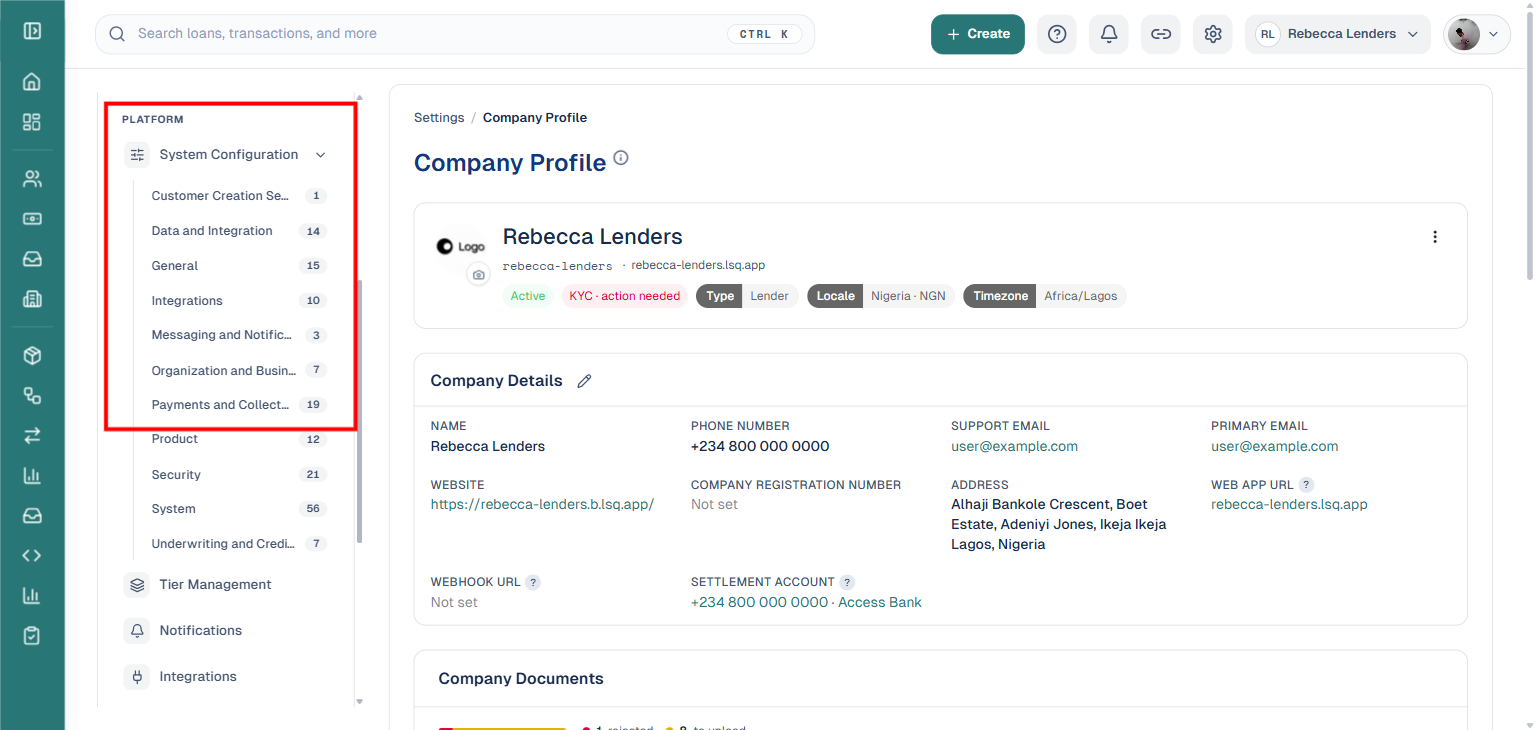Open the building icon in left rail
Viewport: 1535px width, 730px height.
(x=32, y=299)
